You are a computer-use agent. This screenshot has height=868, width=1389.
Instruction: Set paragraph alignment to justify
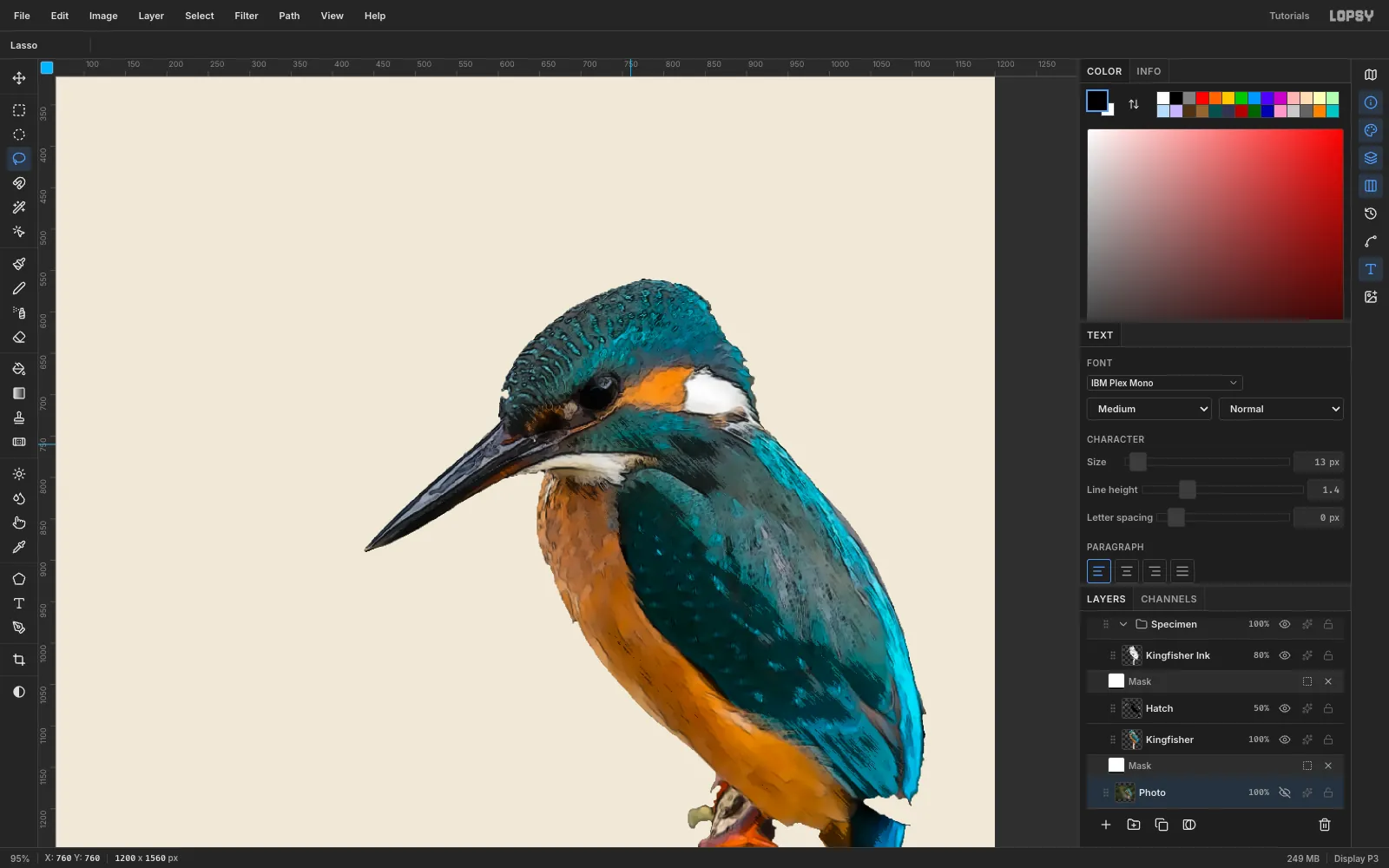1182,571
